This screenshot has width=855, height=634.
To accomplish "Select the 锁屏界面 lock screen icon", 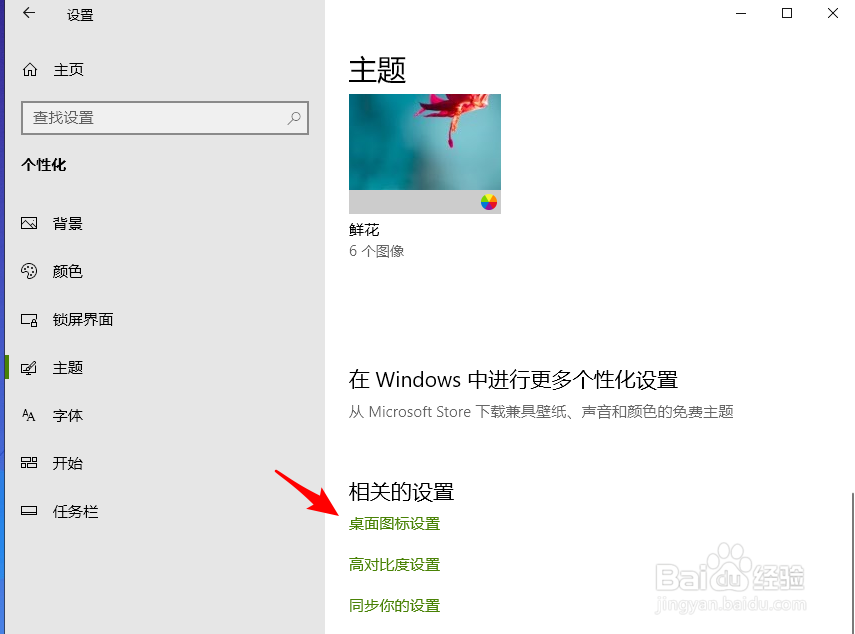I will coord(29,319).
